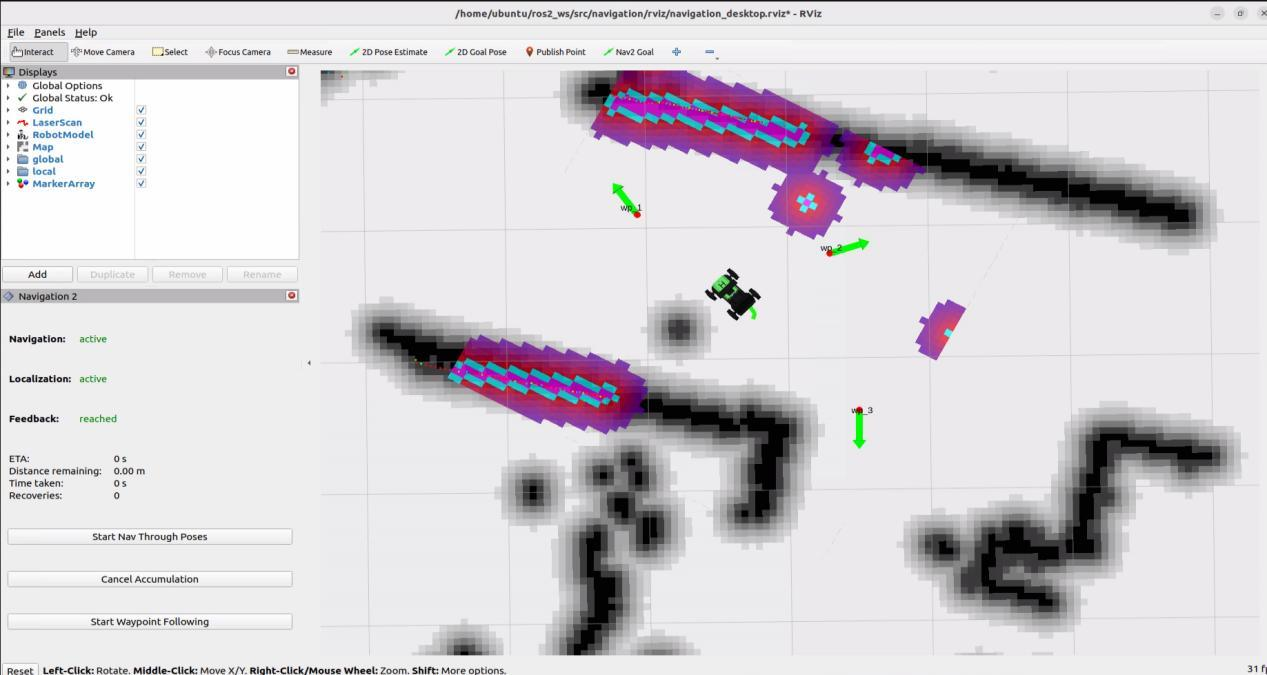Click the Add display button
1267x675 pixels.
(37, 274)
